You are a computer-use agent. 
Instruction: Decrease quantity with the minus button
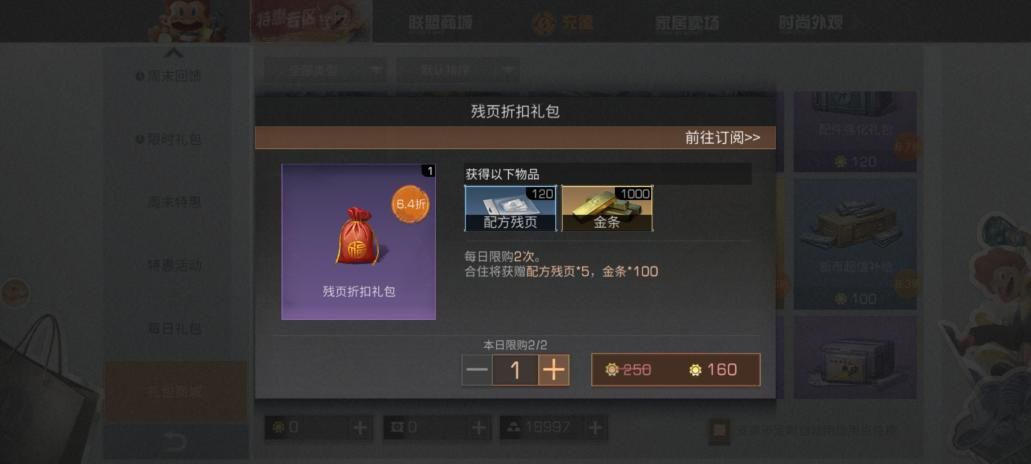[x=477, y=370]
